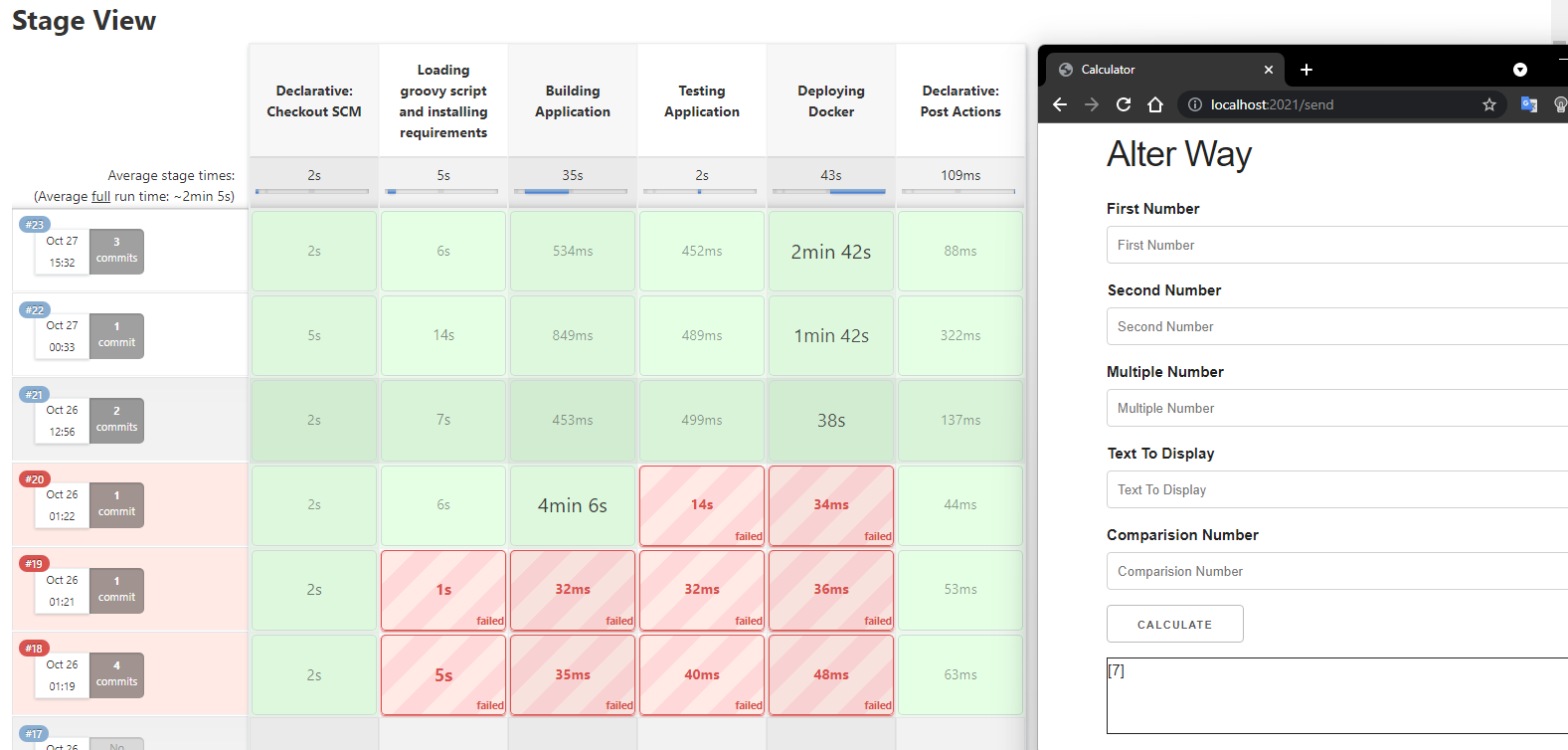Open build #22 badge
The height and width of the screenshot is (750, 1568).
click(x=35, y=310)
